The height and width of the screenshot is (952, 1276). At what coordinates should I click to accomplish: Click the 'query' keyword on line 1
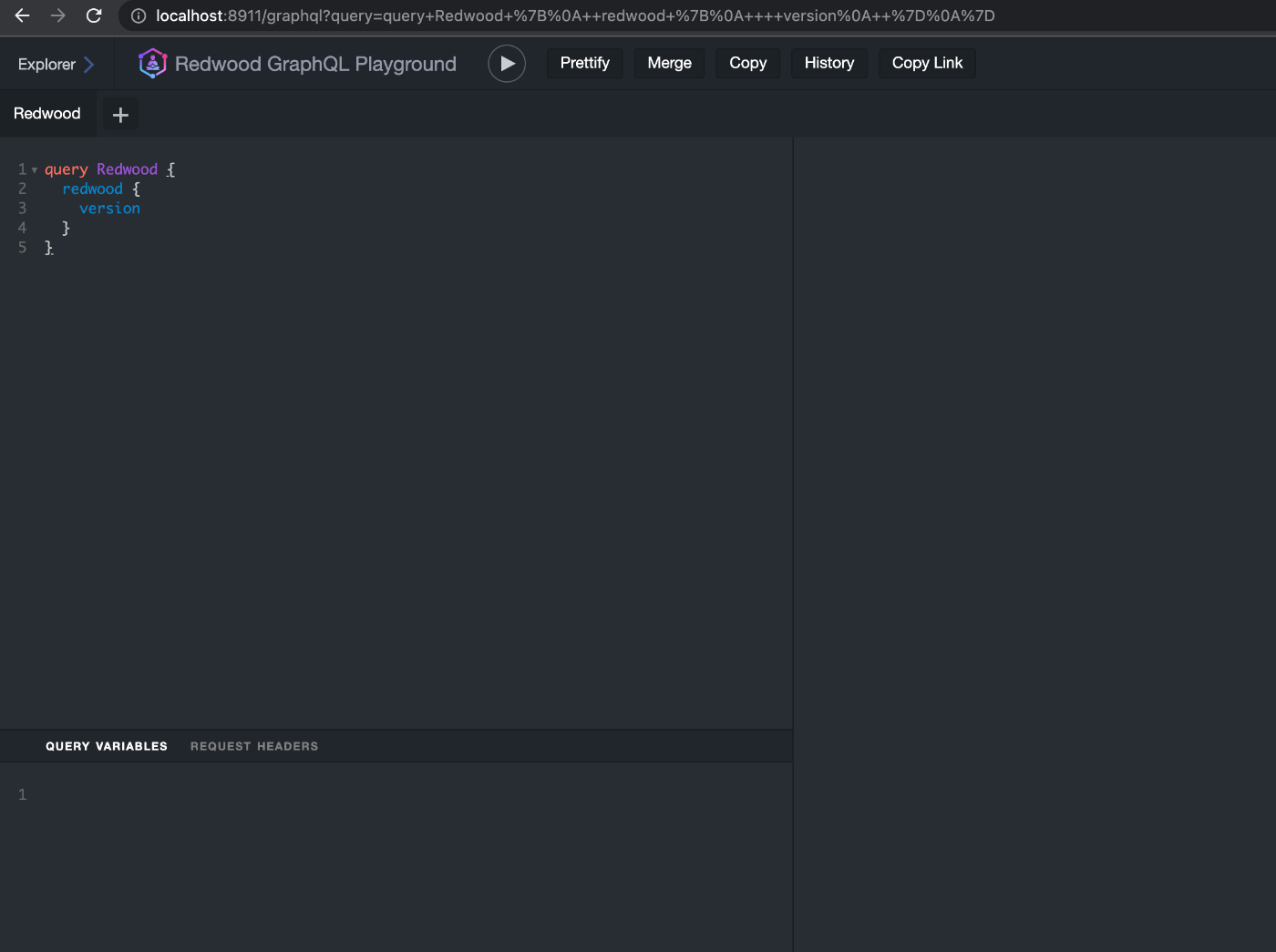pos(67,170)
